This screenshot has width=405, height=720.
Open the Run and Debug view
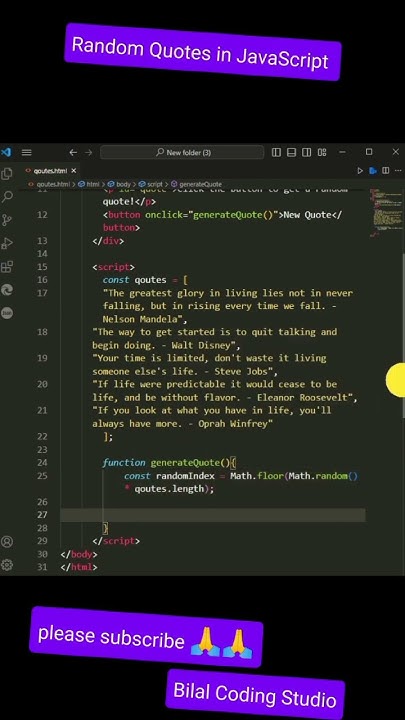tap(7, 243)
